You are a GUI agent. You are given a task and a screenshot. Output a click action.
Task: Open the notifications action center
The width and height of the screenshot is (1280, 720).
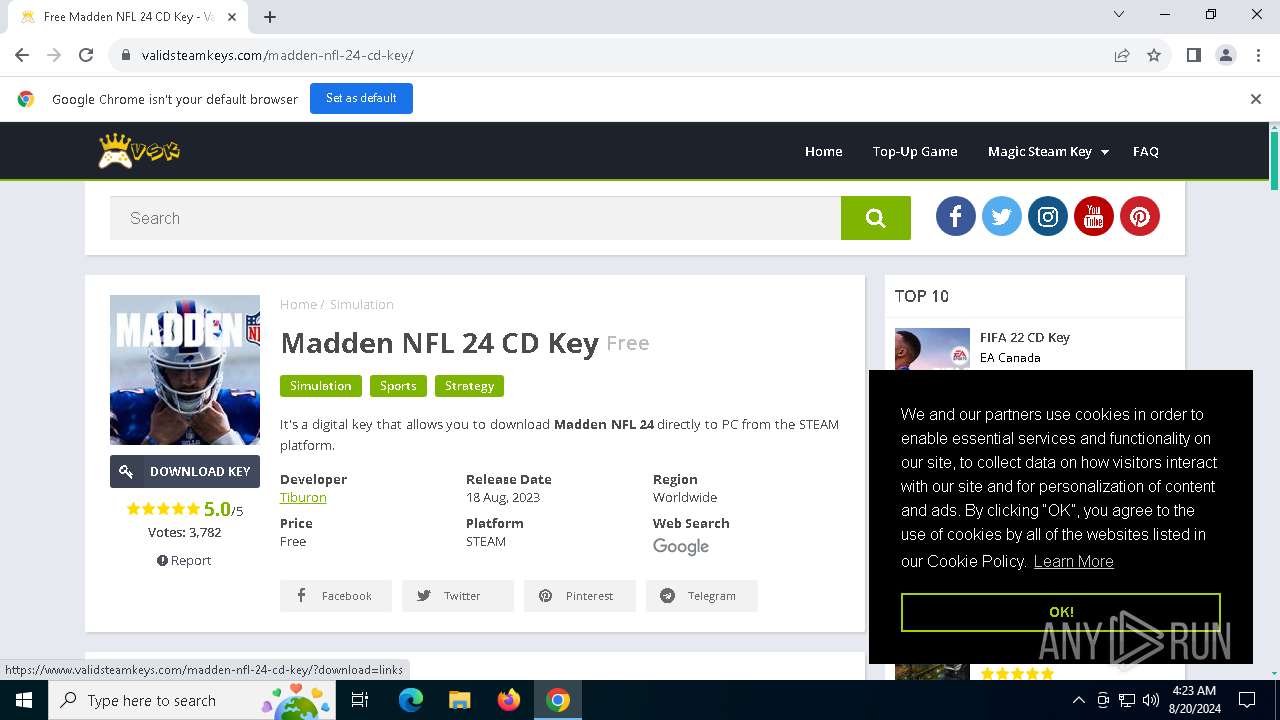point(1247,700)
